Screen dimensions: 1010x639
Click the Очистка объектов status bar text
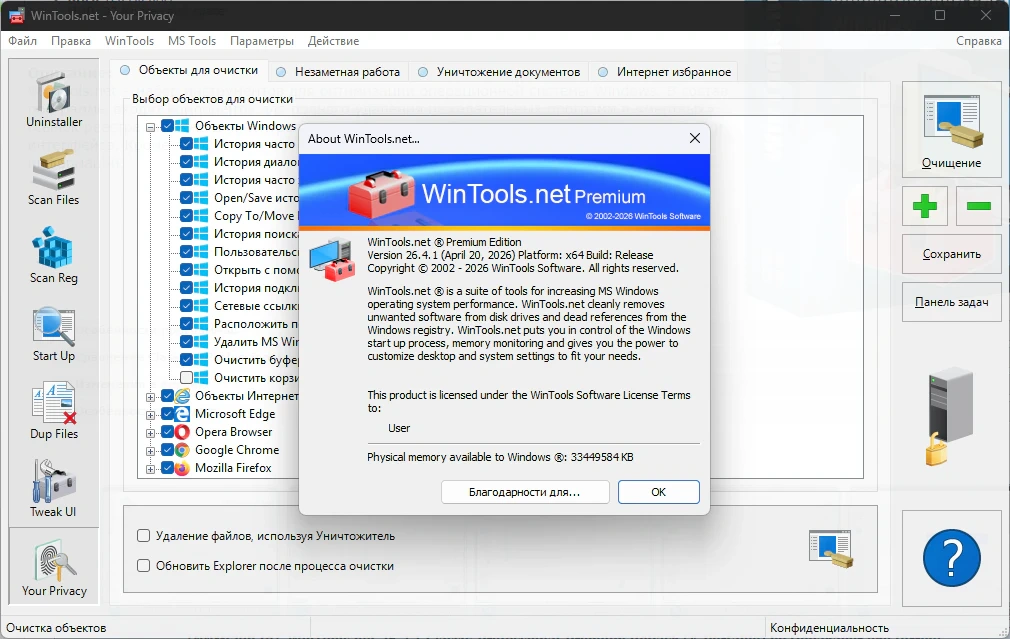coord(56,628)
